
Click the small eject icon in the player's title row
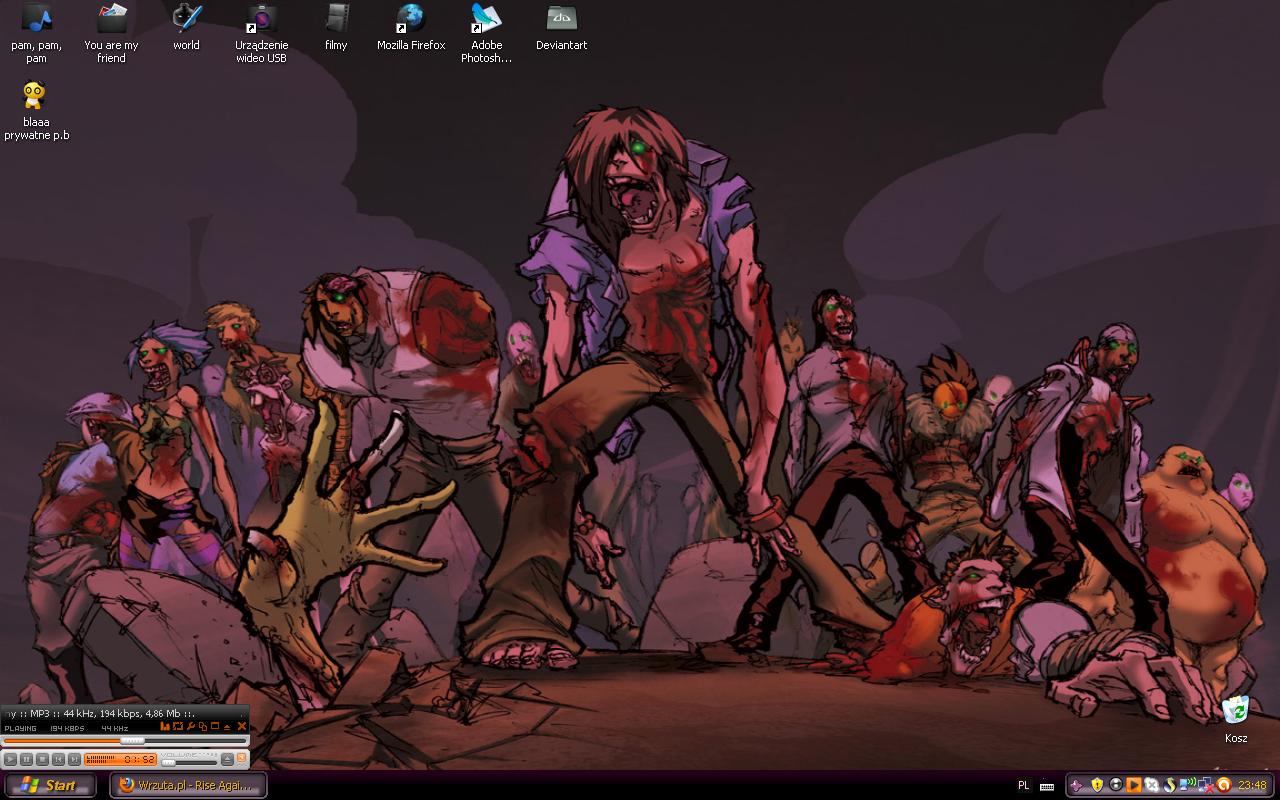click(x=227, y=727)
